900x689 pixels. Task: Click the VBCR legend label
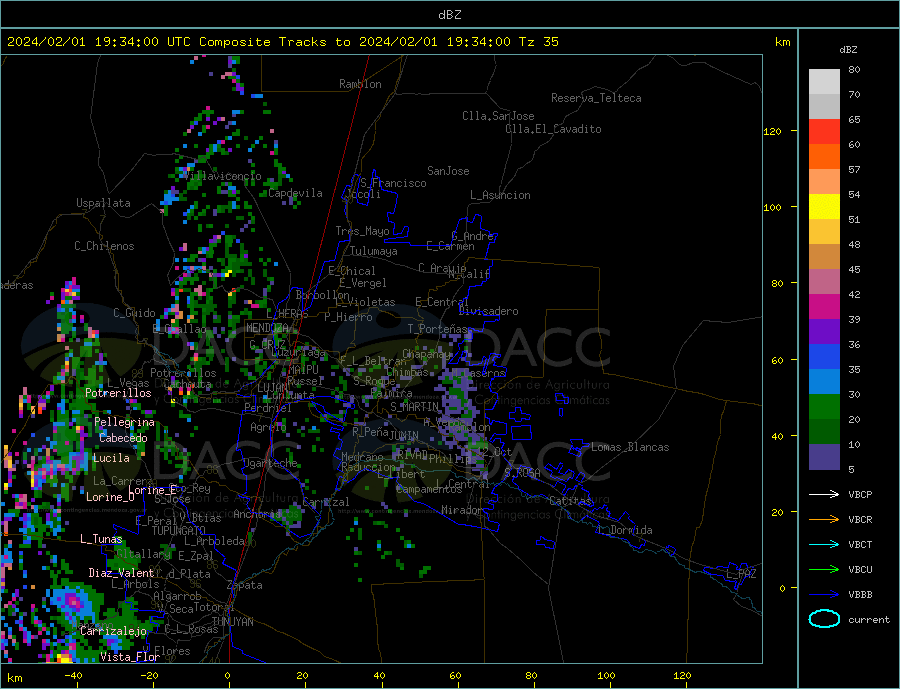pyautogui.click(x=860, y=520)
